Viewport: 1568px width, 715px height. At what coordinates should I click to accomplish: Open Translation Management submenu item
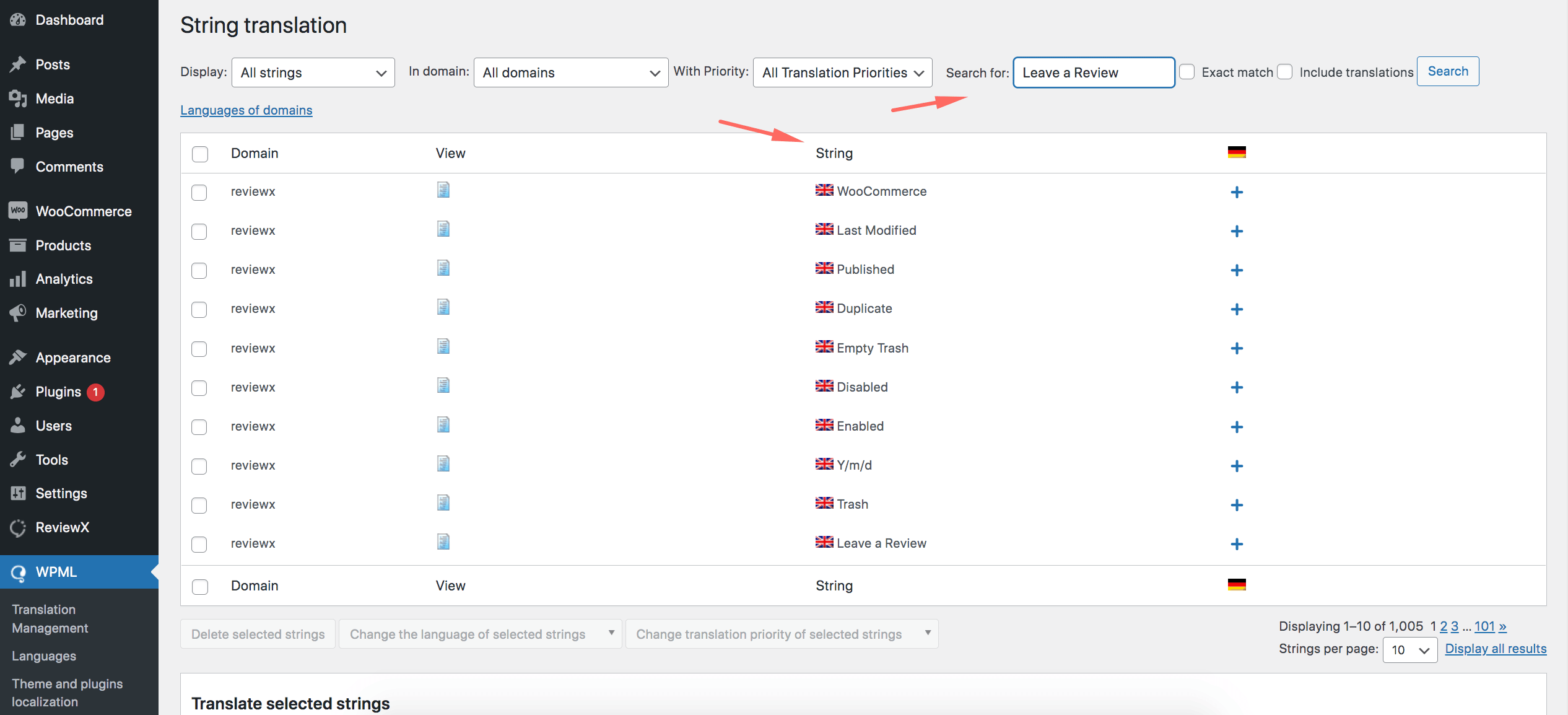pyautogui.click(x=50, y=618)
